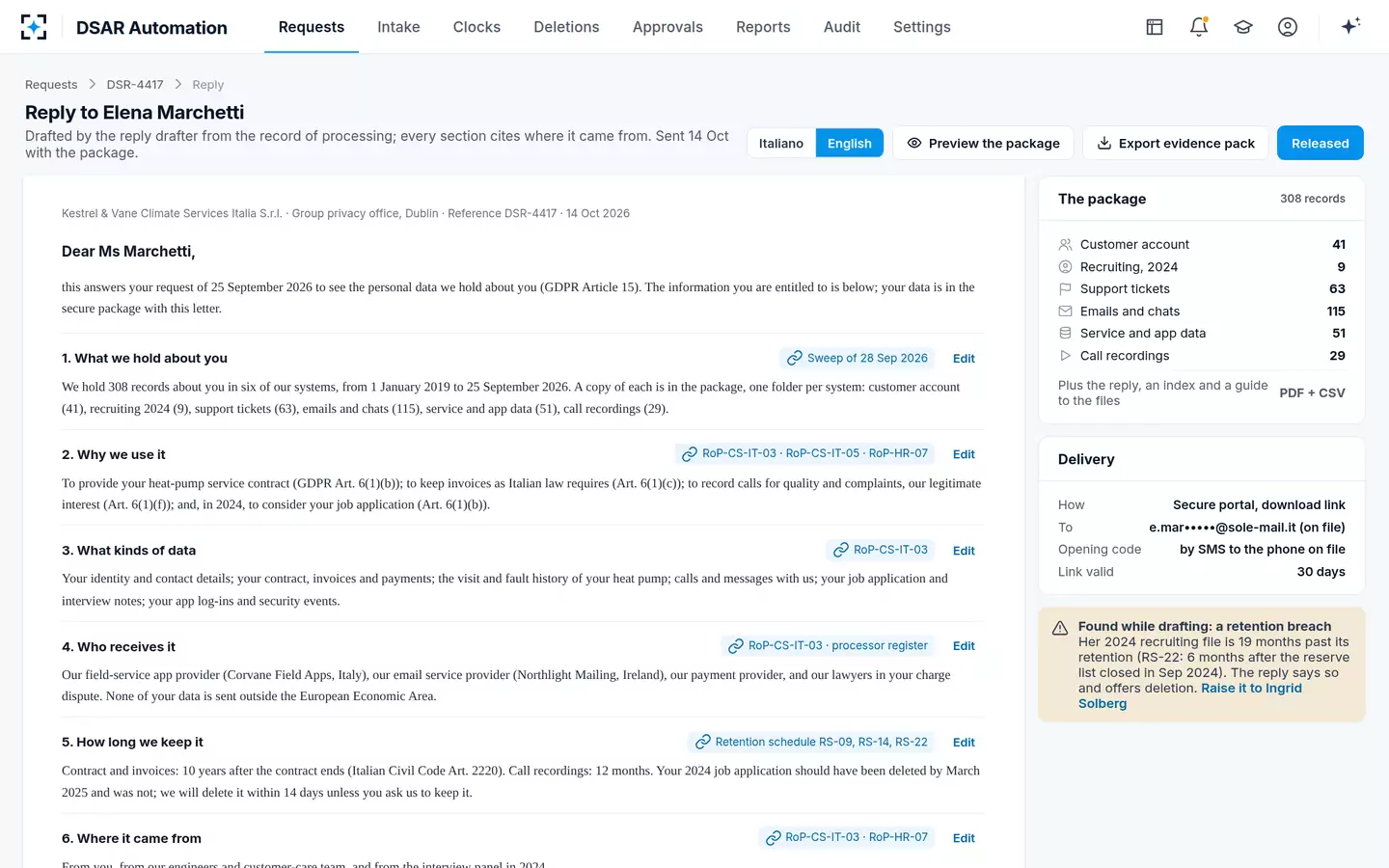Go to Requests breadcrumb
Image resolution: width=1389 pixels, height=868 pixels.
click(x=51, y=85)
